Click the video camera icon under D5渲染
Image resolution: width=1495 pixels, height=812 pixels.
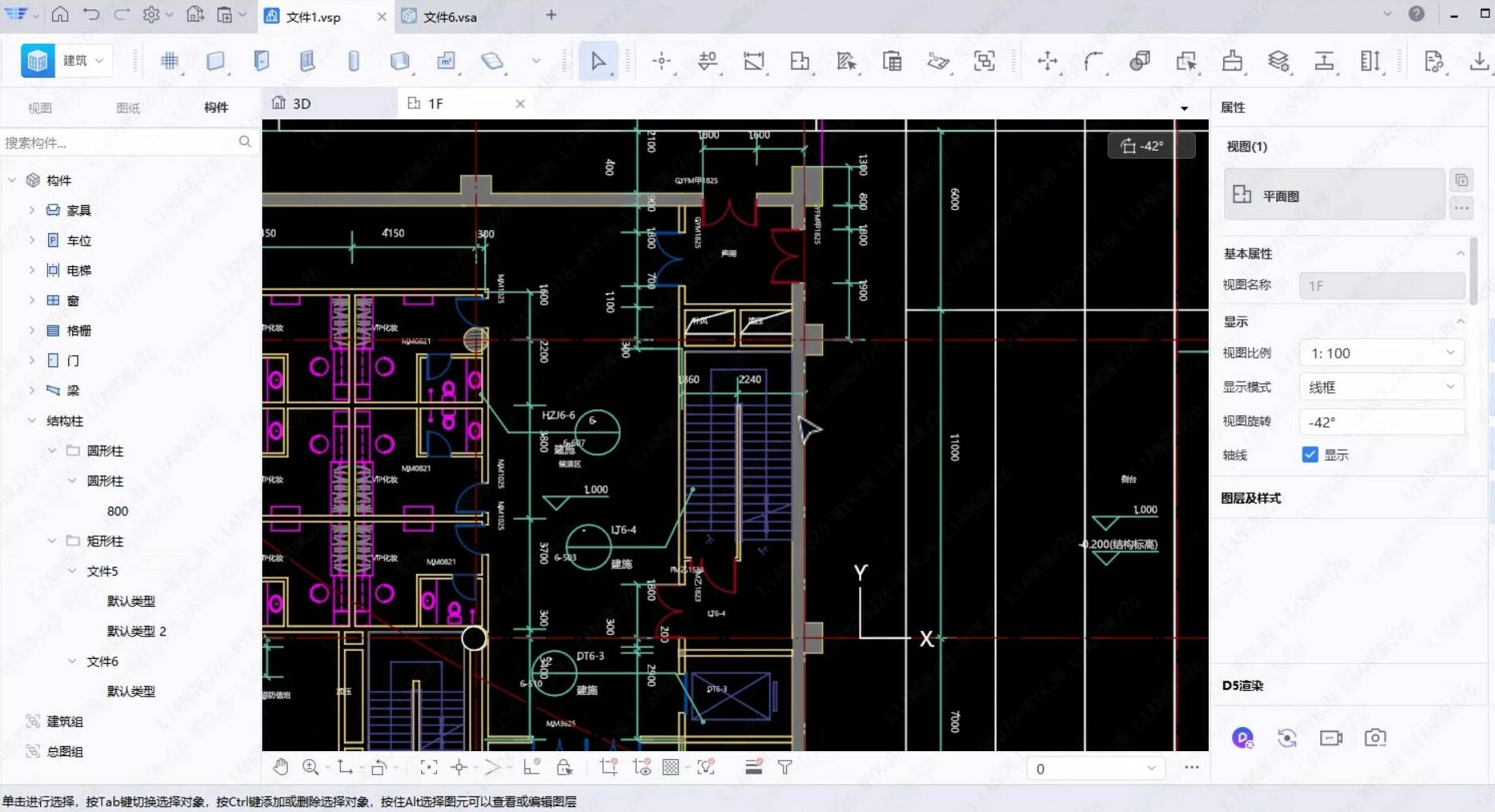[1331, 737]
